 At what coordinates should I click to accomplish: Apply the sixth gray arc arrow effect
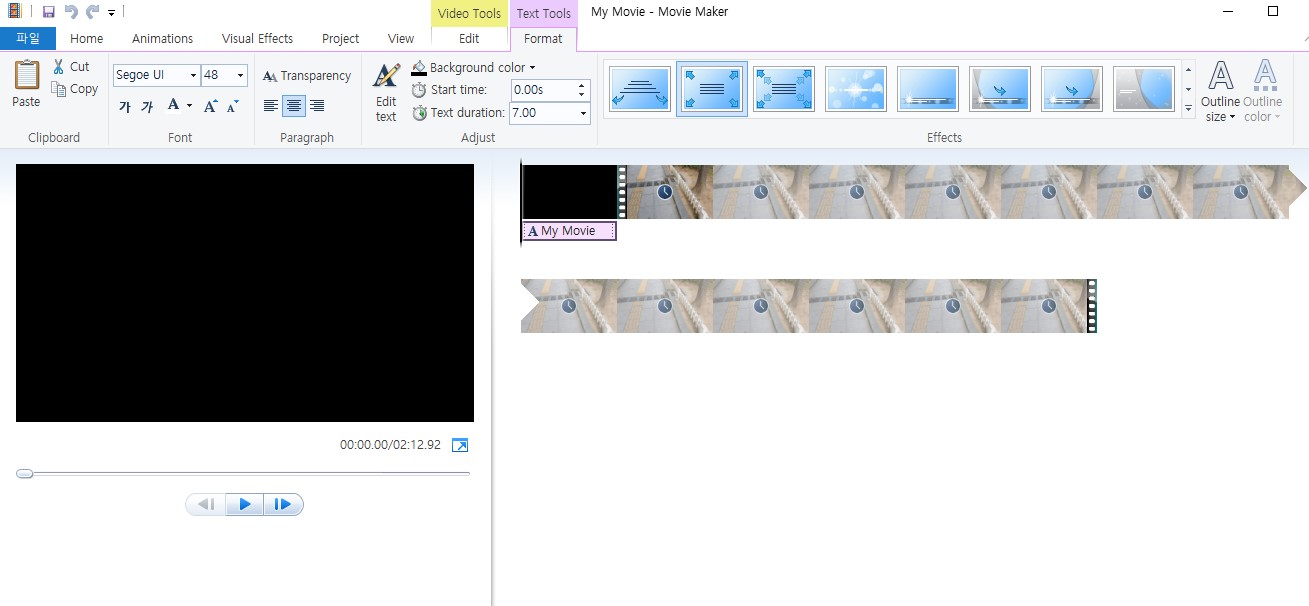pos(1000,89)
